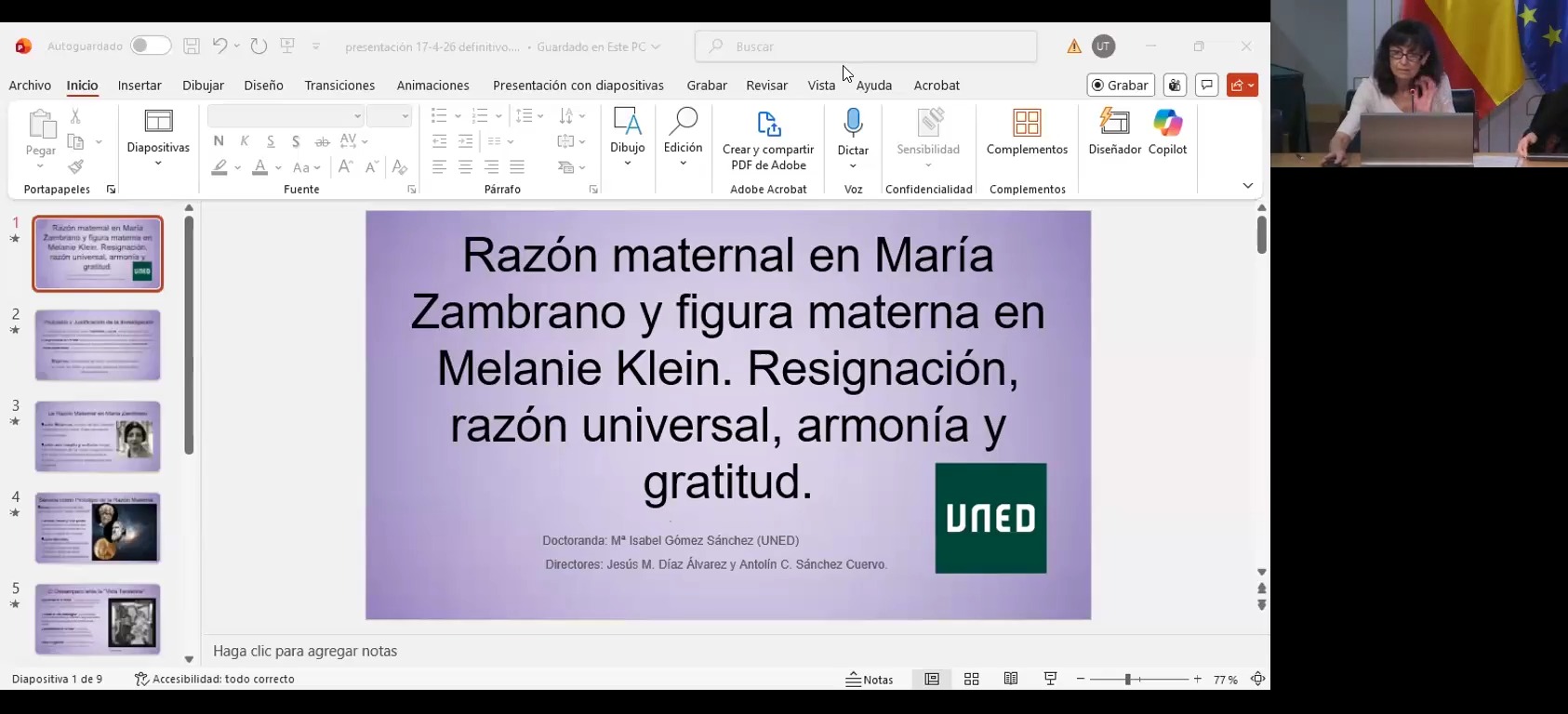
Task: Collapse the ribbon chevron
Action: coord(1248,186)
